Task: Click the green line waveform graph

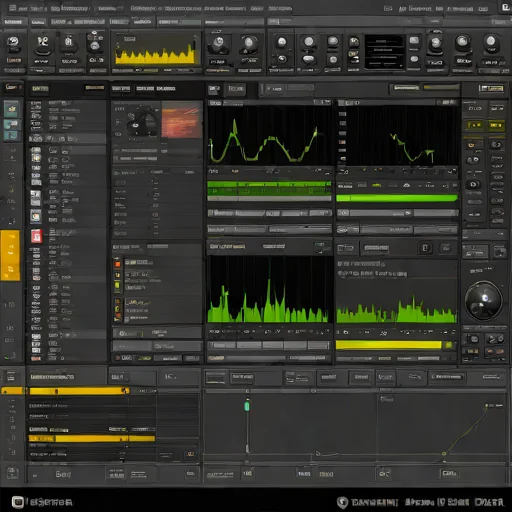Action: [x=269, y=135]
